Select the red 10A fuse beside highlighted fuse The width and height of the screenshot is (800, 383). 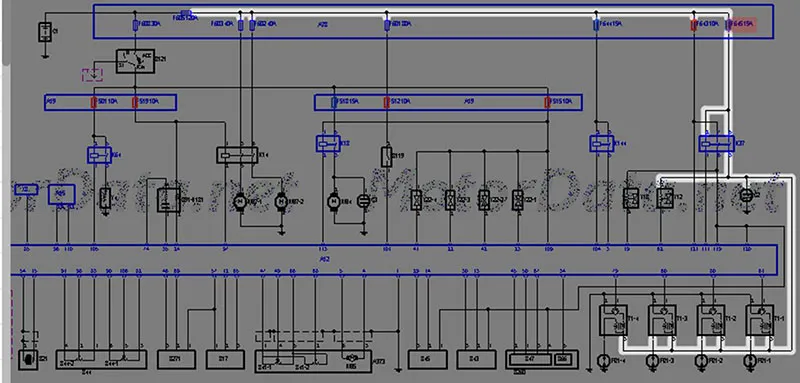click(694, 24)
